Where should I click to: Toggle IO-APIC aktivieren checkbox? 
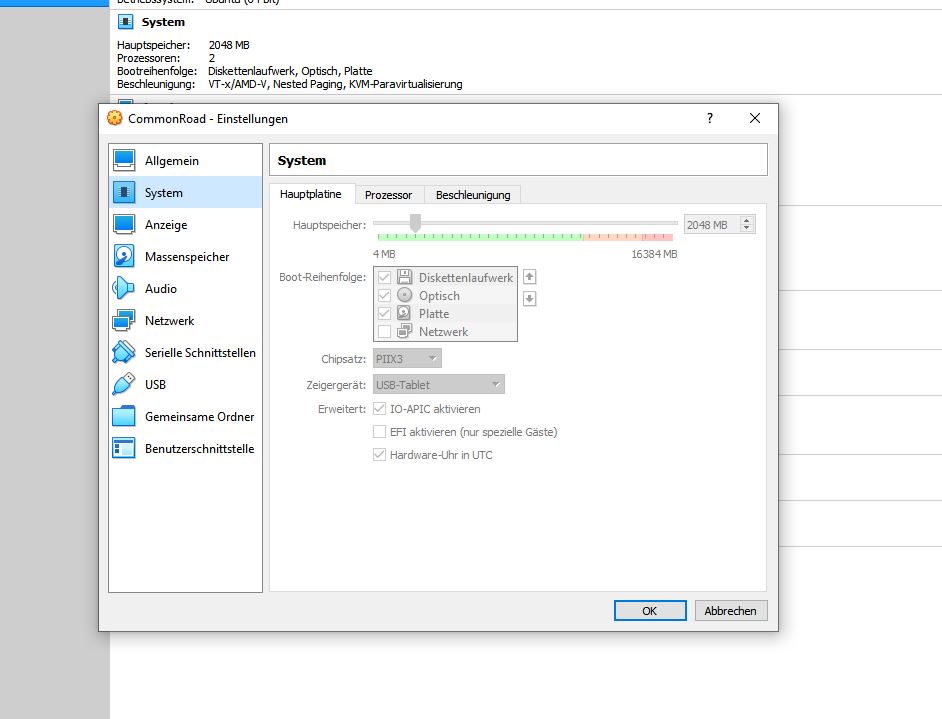380,409
